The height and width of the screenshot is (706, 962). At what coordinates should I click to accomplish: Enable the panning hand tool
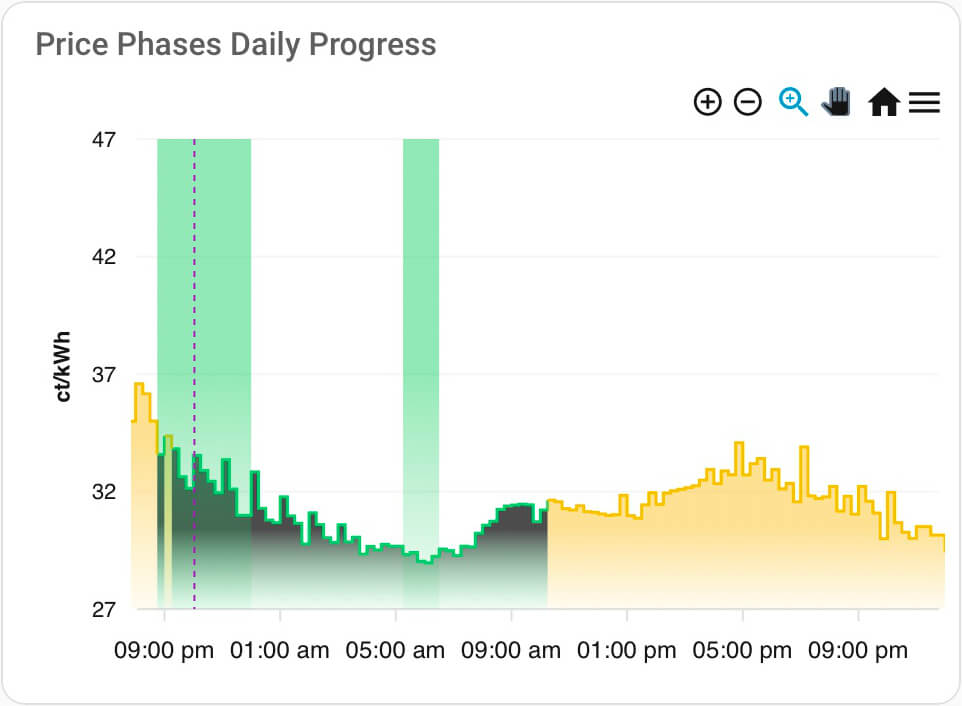836,102
